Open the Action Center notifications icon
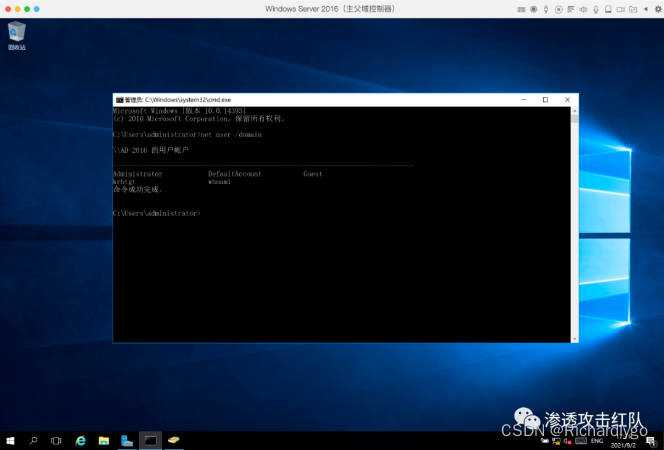 [651, 442]
